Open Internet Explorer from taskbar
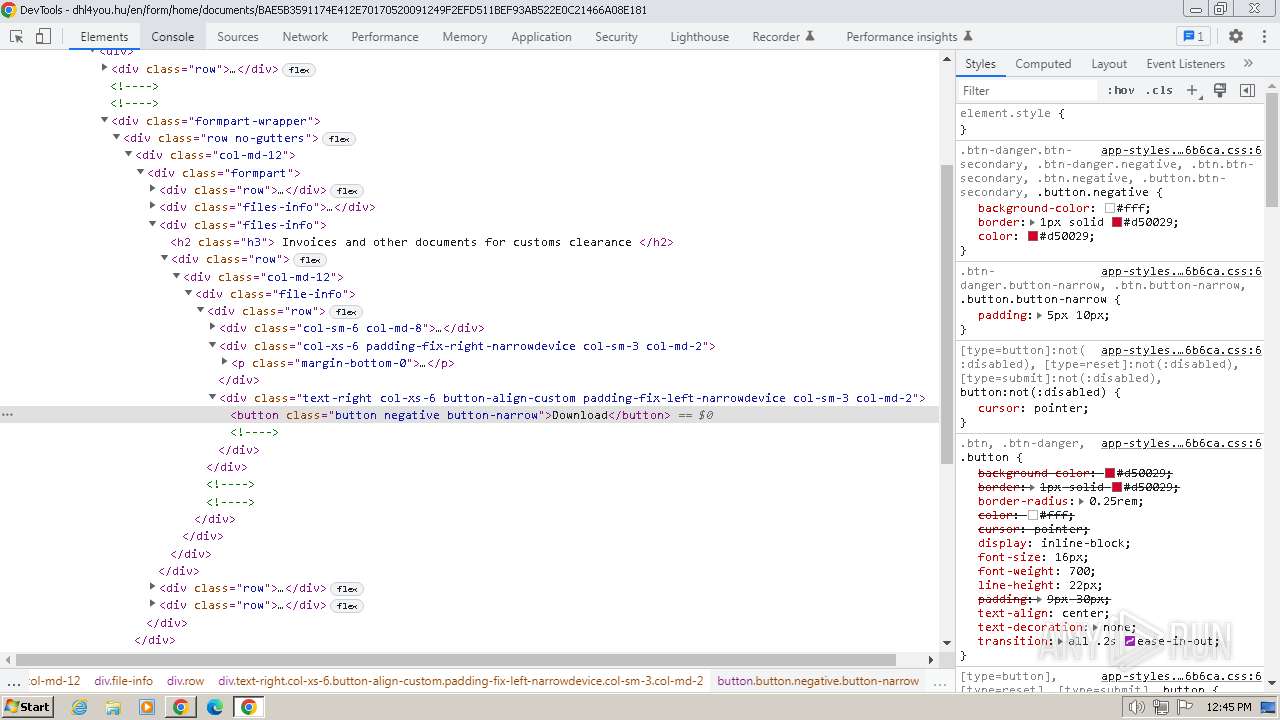1280x720 pixels. tap(79, 707)
